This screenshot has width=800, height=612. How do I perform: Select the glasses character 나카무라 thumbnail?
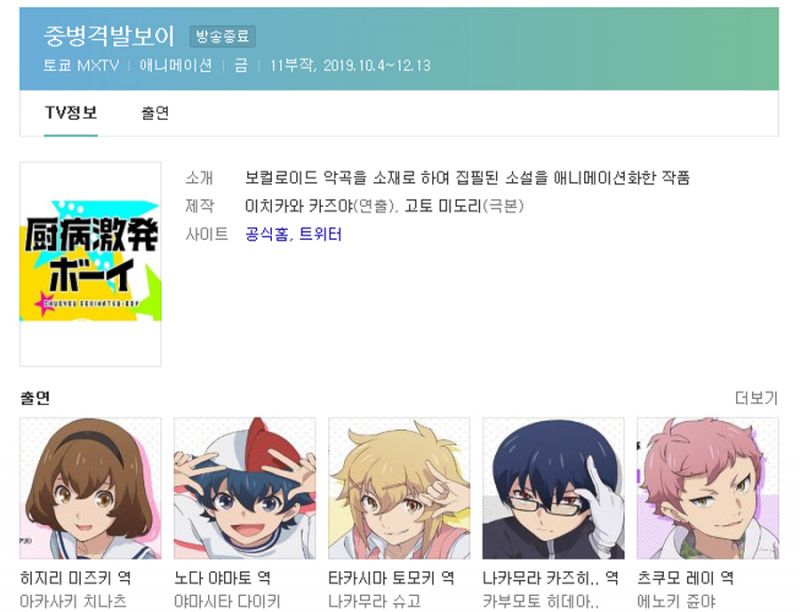pos(554,488)
